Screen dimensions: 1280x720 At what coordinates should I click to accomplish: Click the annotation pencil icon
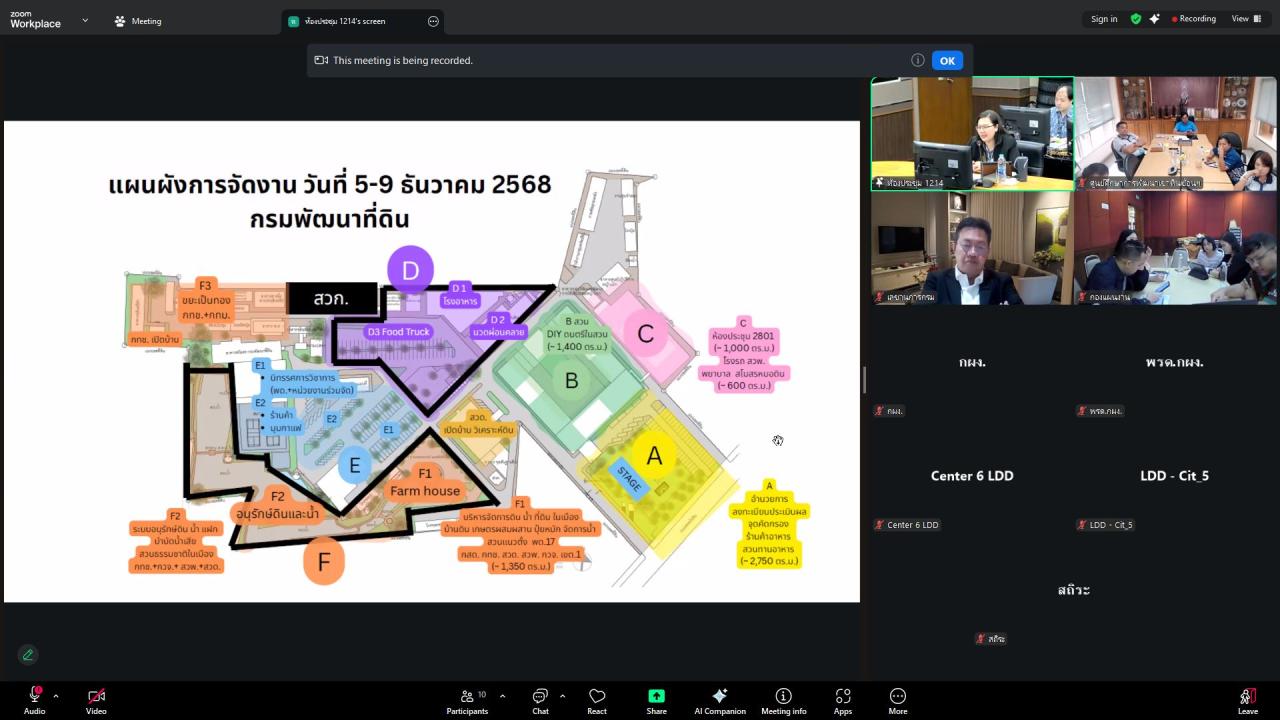(x=28, y=655)
